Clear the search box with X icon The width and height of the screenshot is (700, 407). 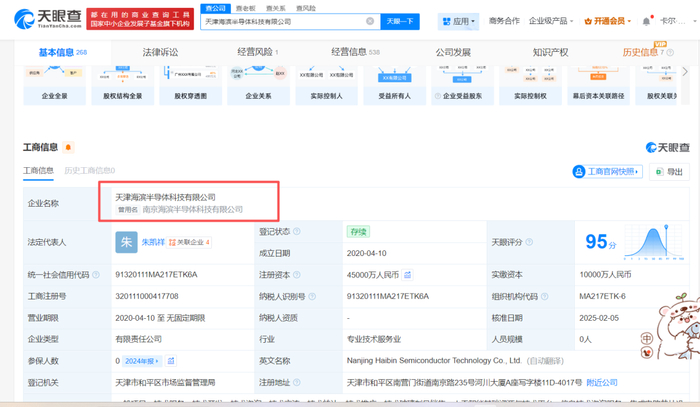coord(369,21)
